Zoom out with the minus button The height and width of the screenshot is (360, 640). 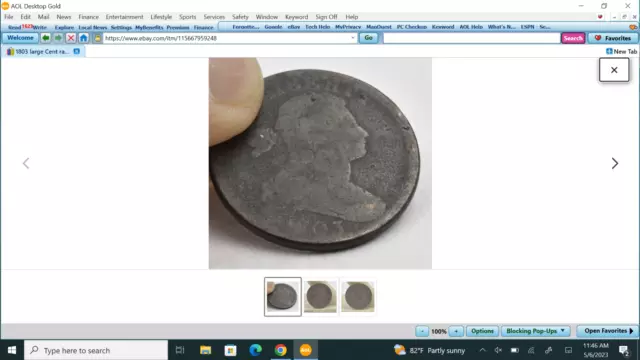(422, 331)
